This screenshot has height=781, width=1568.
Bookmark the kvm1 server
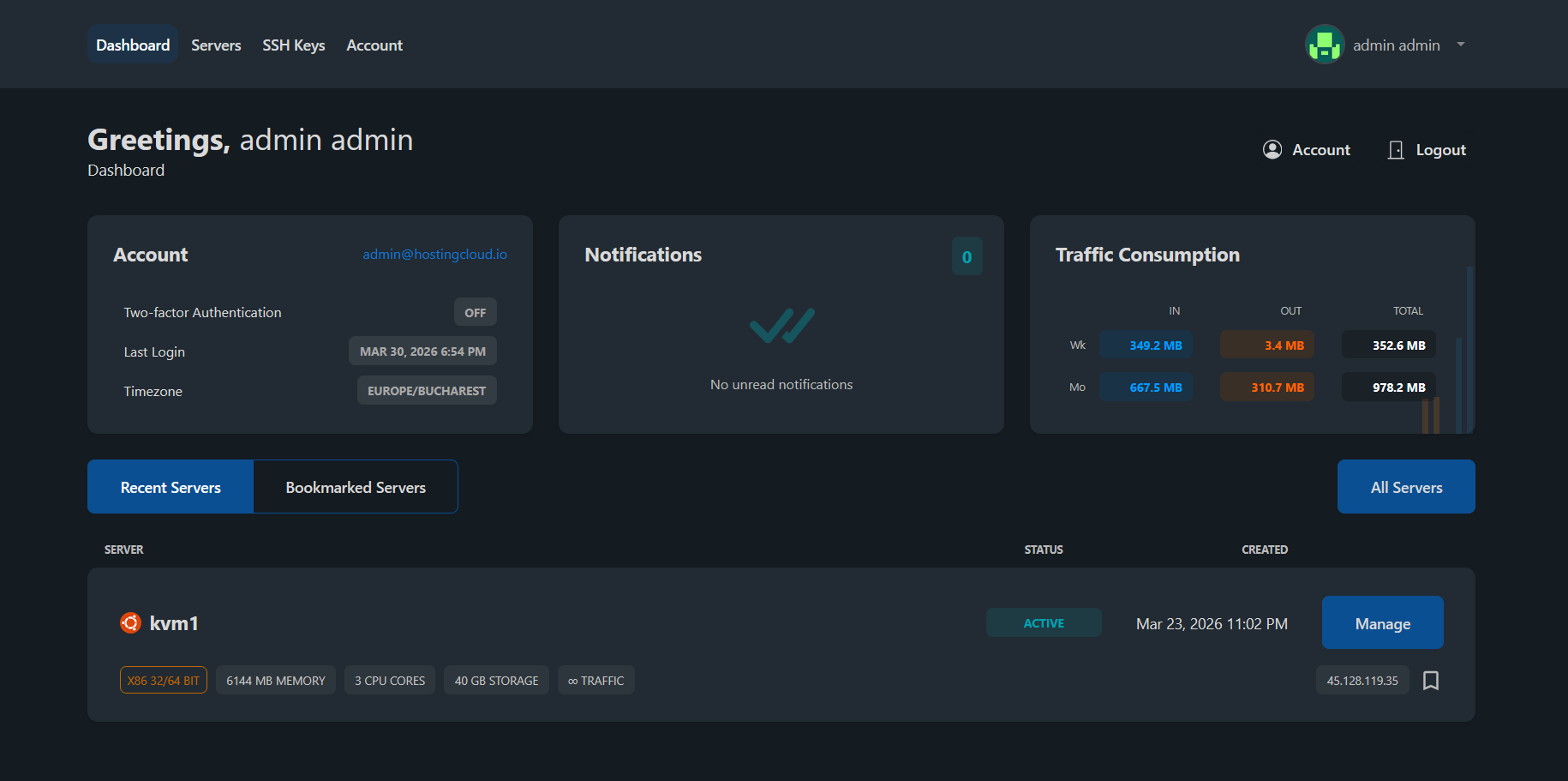click(x=1430, y=681)
